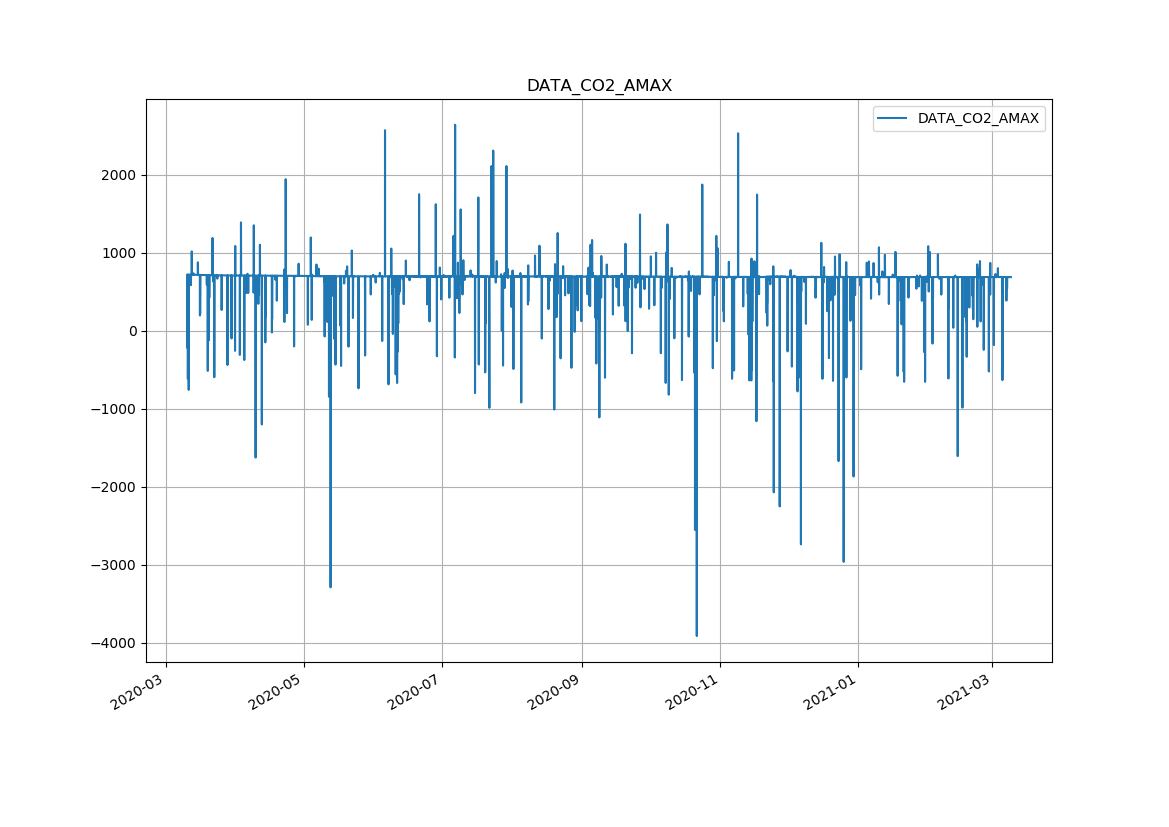Screen dimensions: 1169x827
Task: Click the −3000 y-axis tick label
Action: 115,566
